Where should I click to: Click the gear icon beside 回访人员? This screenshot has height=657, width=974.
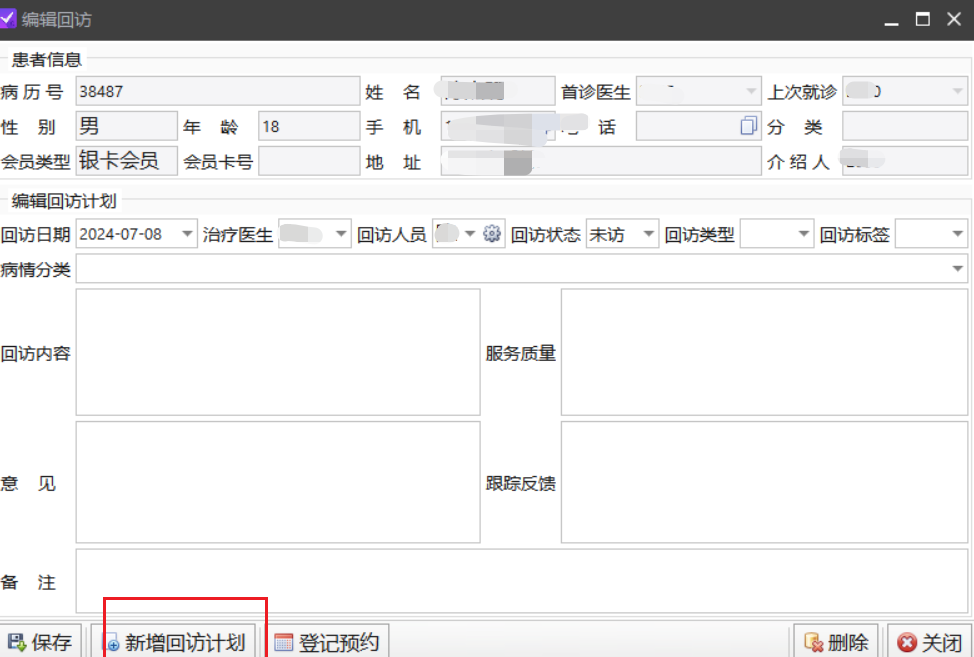(491, 234)
